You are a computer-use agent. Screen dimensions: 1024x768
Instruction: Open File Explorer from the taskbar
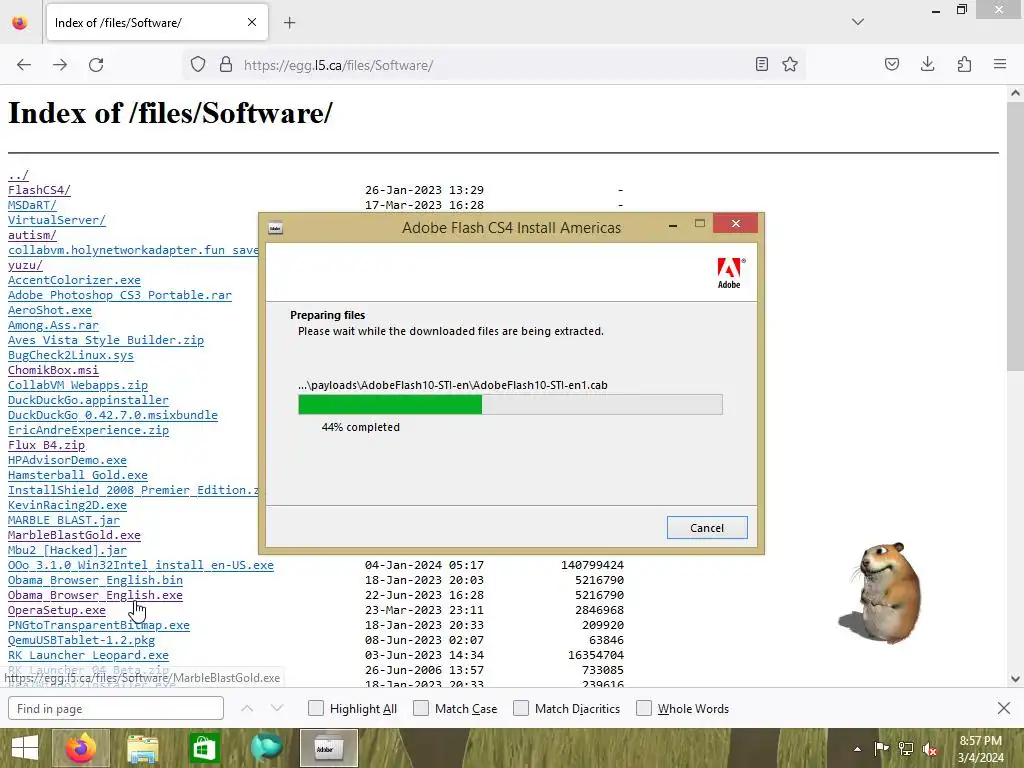(x=143, y=748)
